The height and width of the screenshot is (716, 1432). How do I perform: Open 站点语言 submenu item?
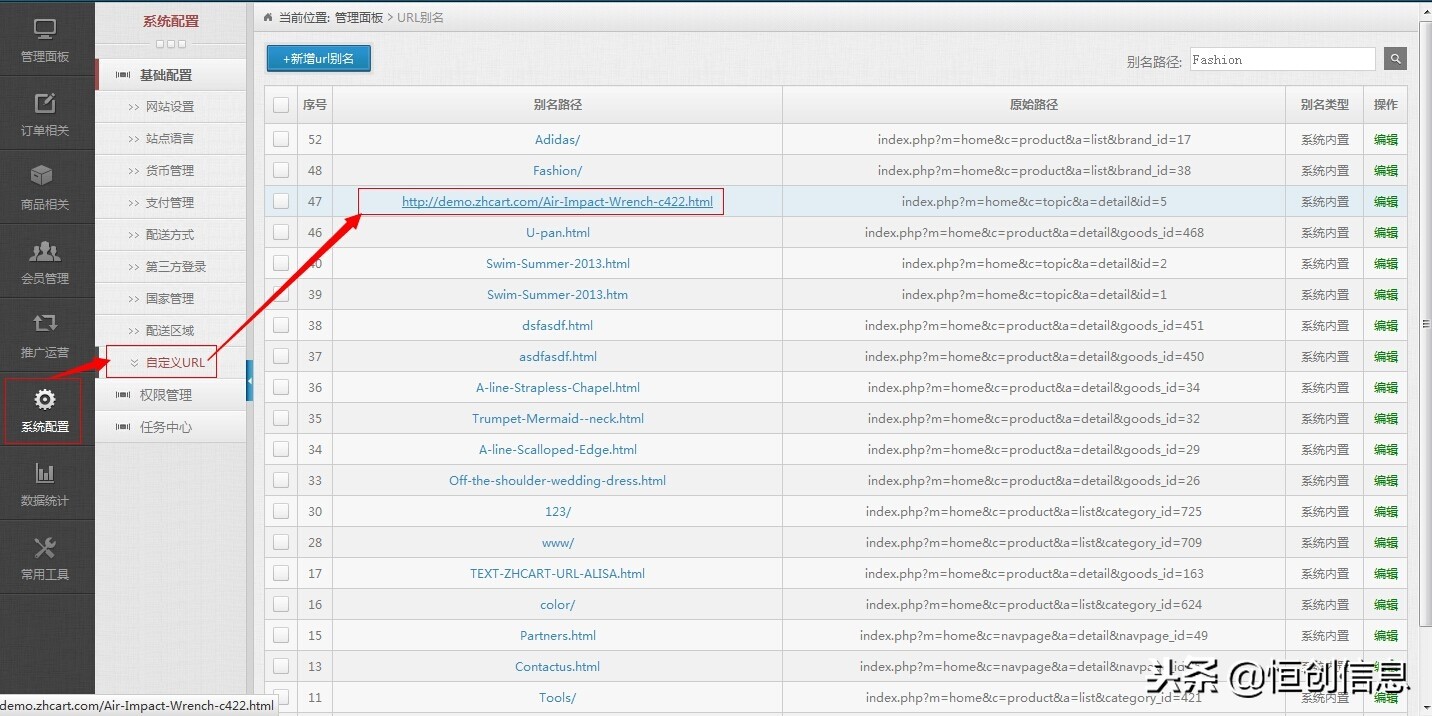point(170,139)
